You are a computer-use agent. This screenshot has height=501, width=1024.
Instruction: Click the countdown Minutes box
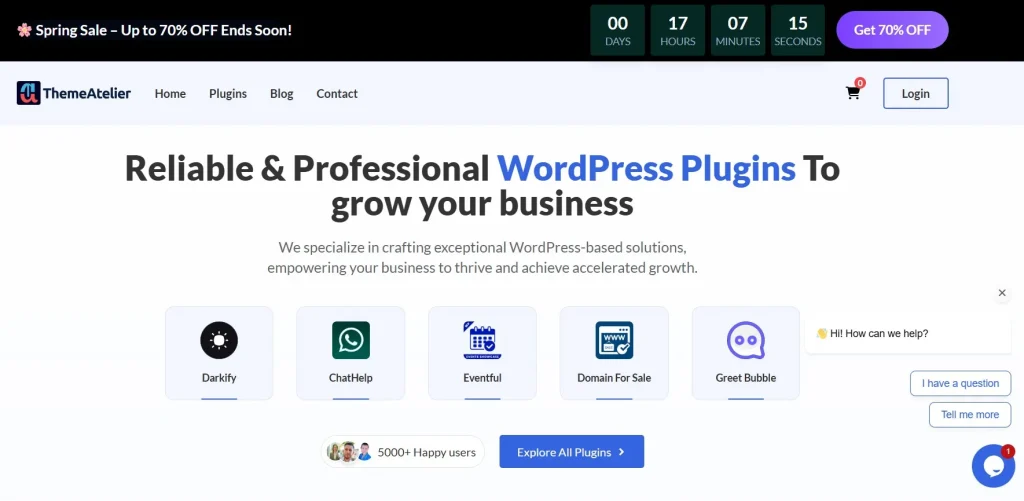pyautogui.click(x=737, y=30)
